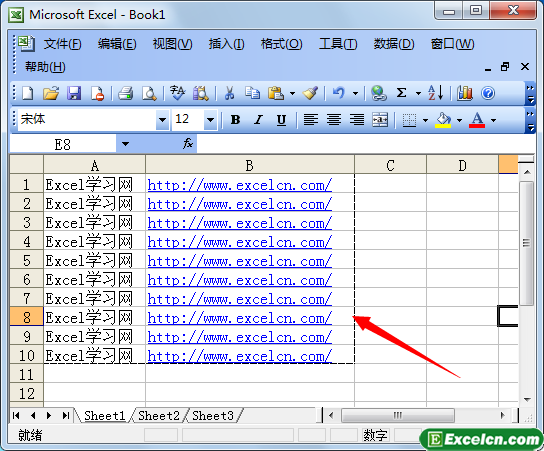Viewport: 544px width, 451px height.
Task: Launch the Chart Wizard
Action: click(465, 93)
